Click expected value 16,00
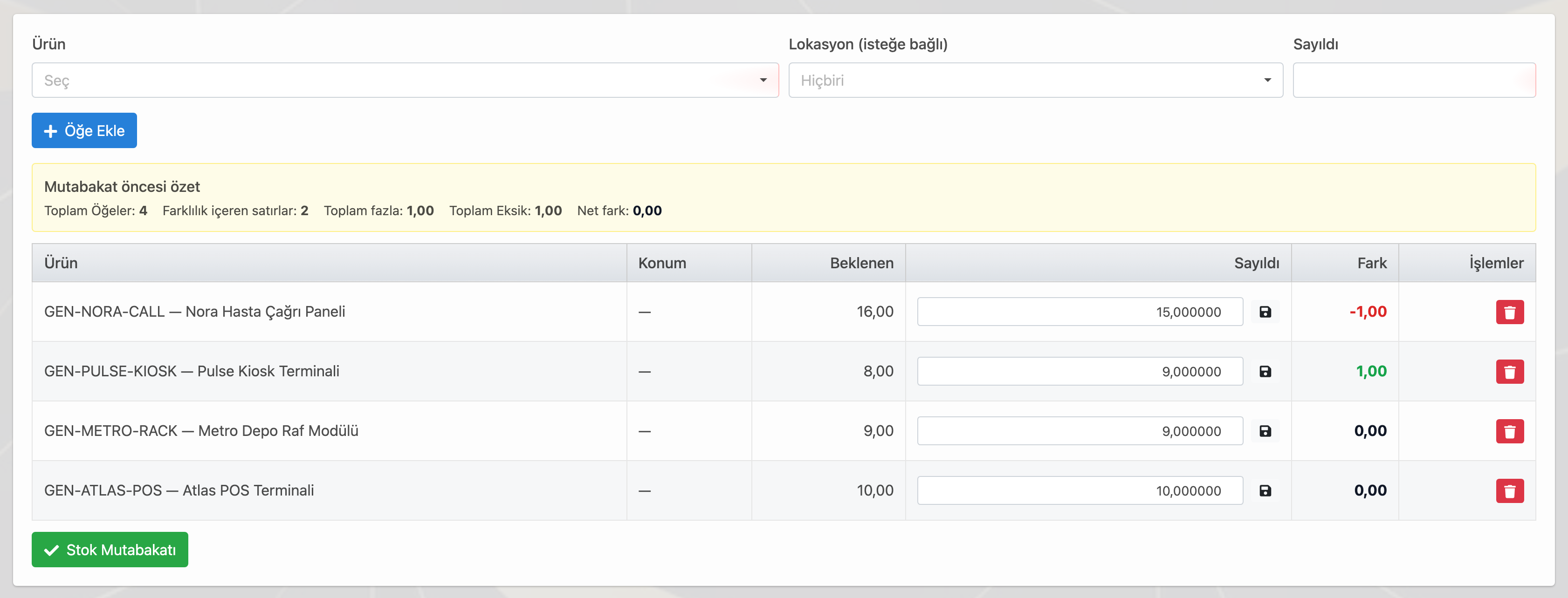 tap(875, 312)
